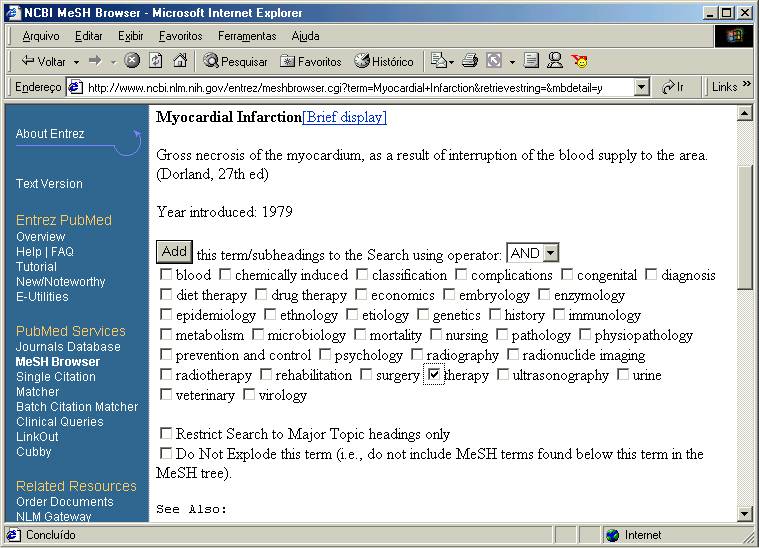Viewport: 759px width, 548px height.
Task: Click the red smiley toolbar icon
Action: pos(579,61)
